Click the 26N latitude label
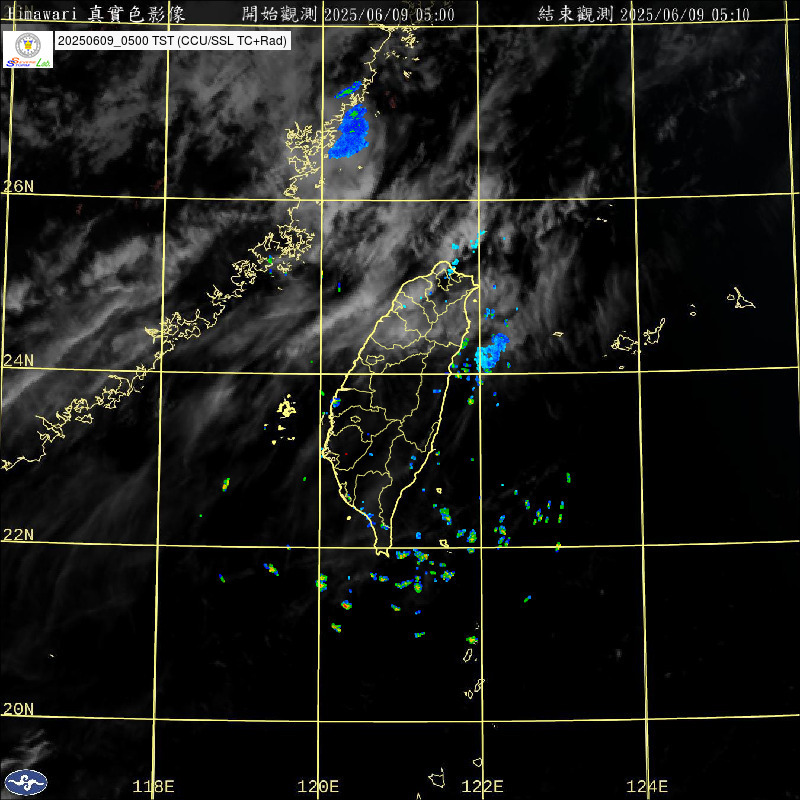The width and height of the screenshot is (800, 800). [x=18, y=186]
